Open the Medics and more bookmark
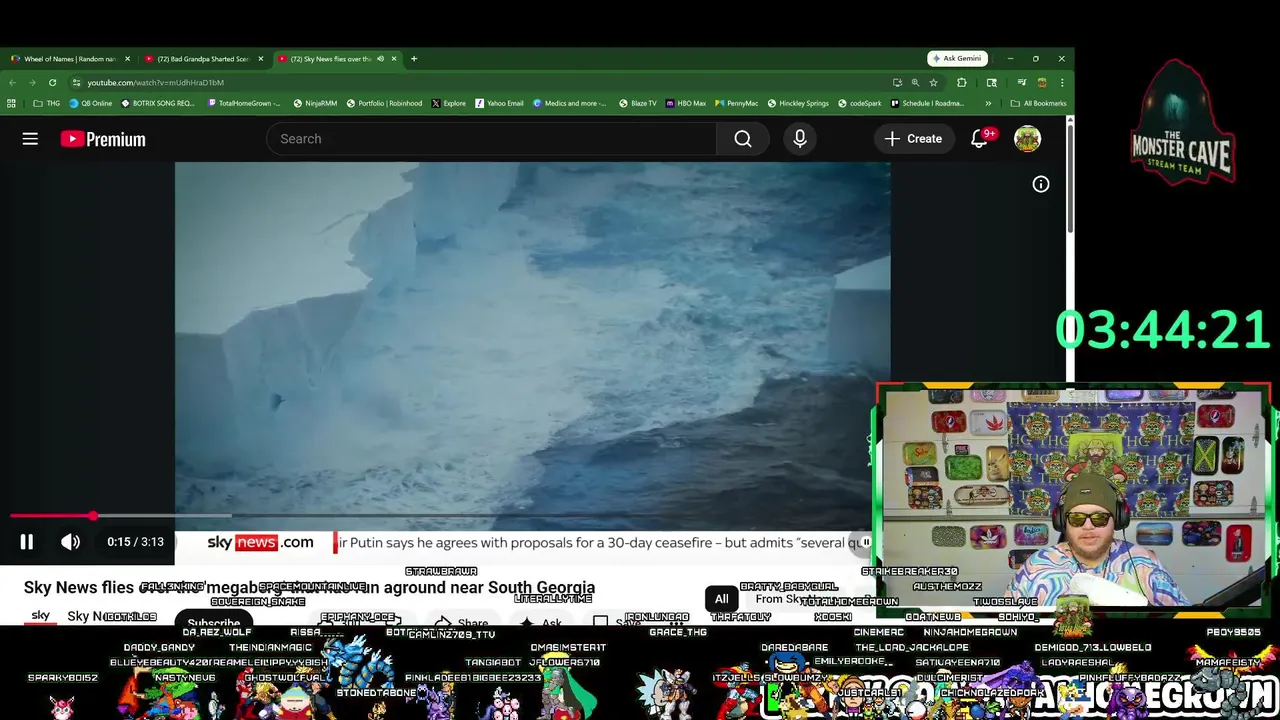This screenshot has width=1280, height=720. [x=570, y=103]
